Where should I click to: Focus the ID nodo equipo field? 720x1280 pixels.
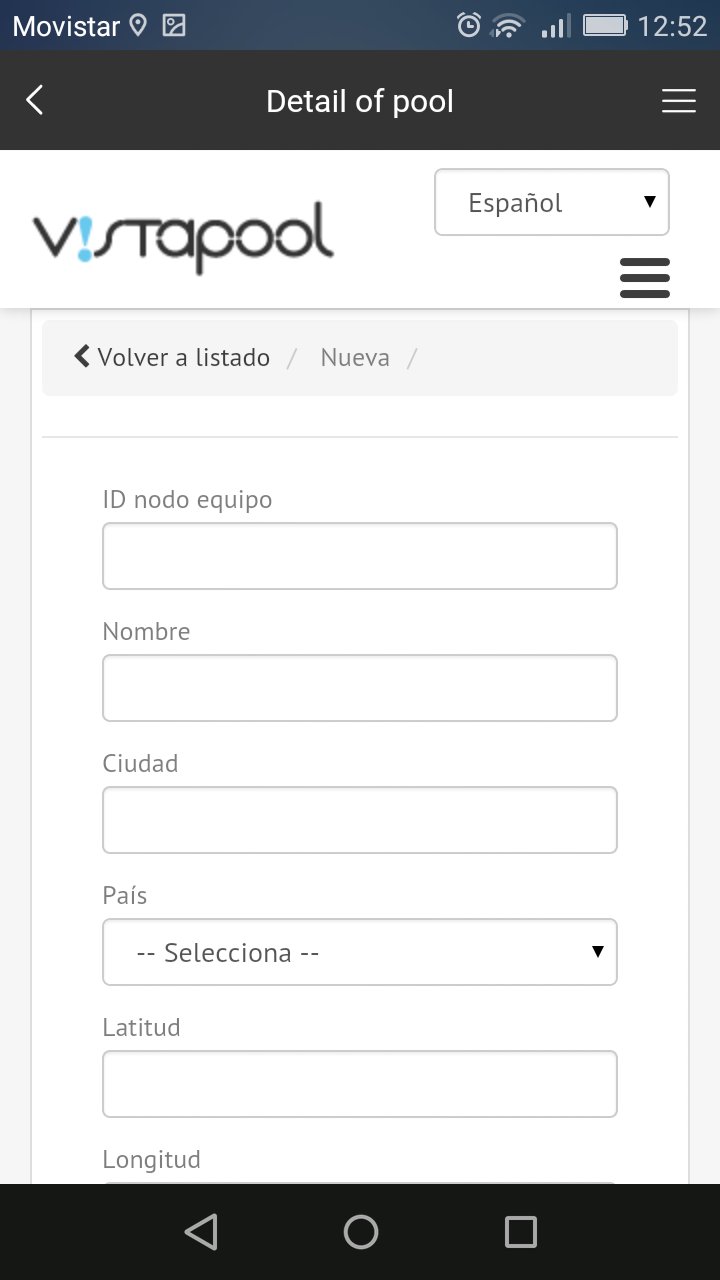click(x=359, y=556)
